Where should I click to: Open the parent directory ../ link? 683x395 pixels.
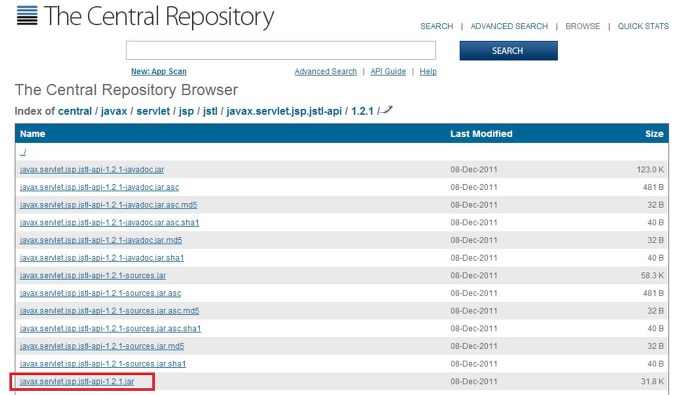pos(23,152)
